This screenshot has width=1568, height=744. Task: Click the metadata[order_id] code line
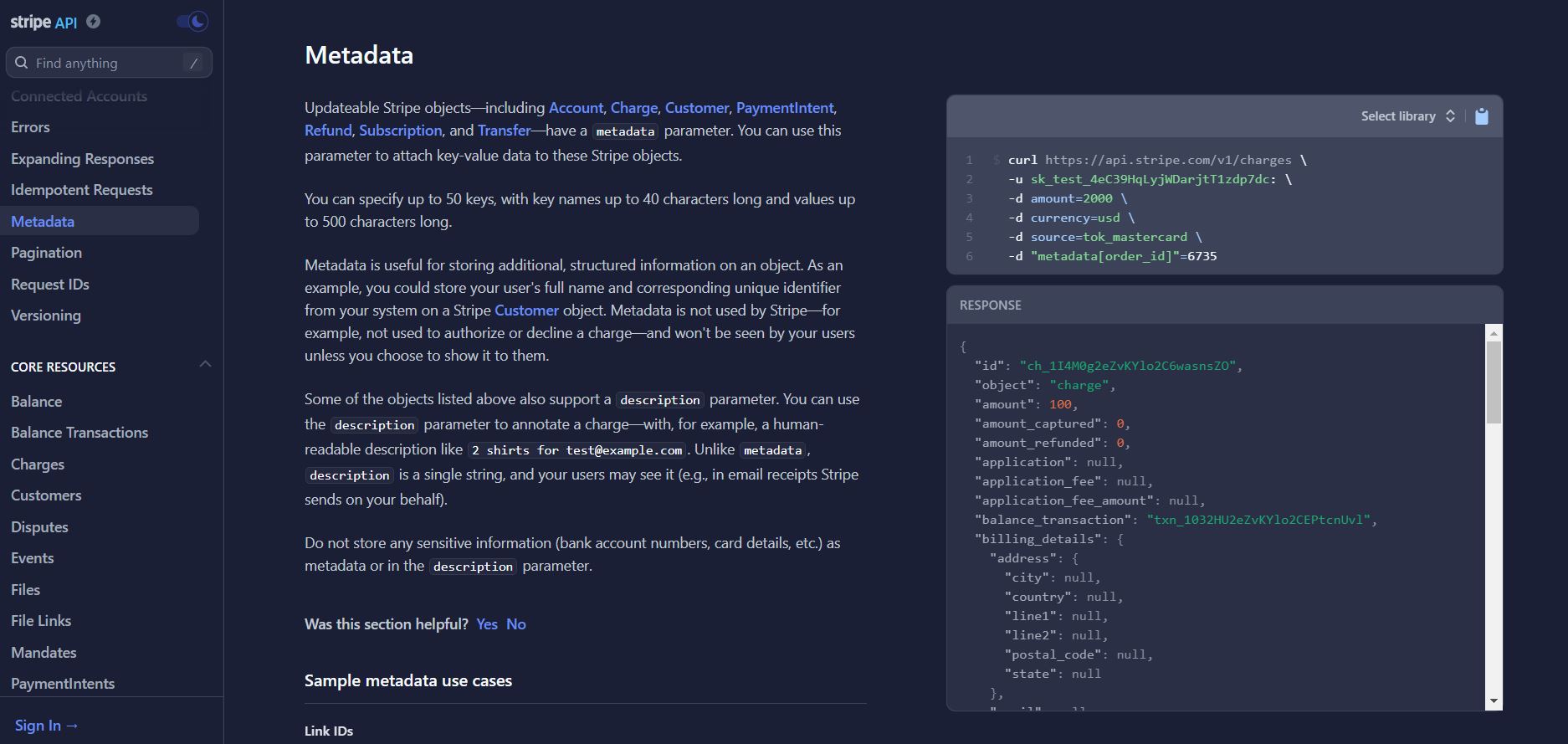pyautogui.click(x=1113, y=256)
